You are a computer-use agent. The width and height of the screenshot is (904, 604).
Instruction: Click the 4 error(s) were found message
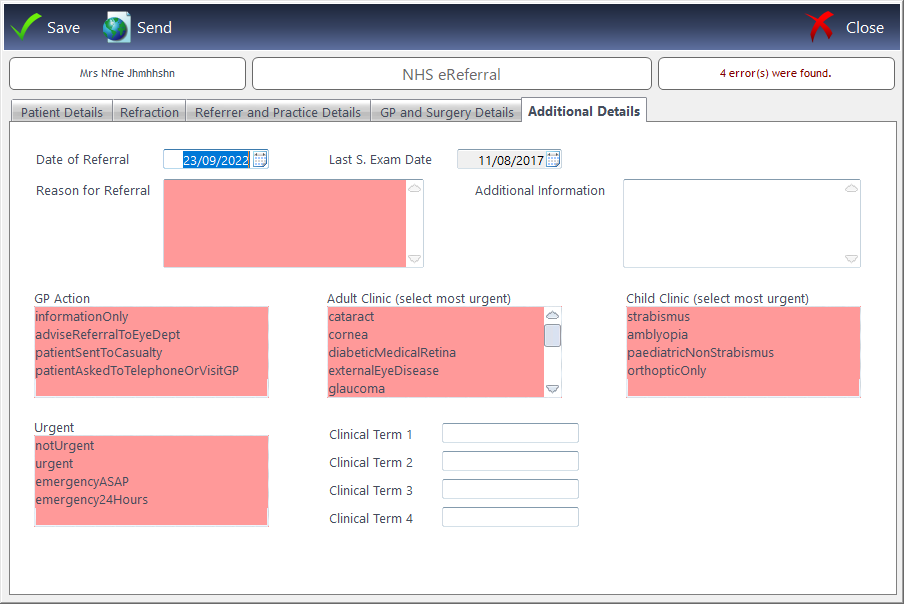pyautogui.click(x=776, y=73)
